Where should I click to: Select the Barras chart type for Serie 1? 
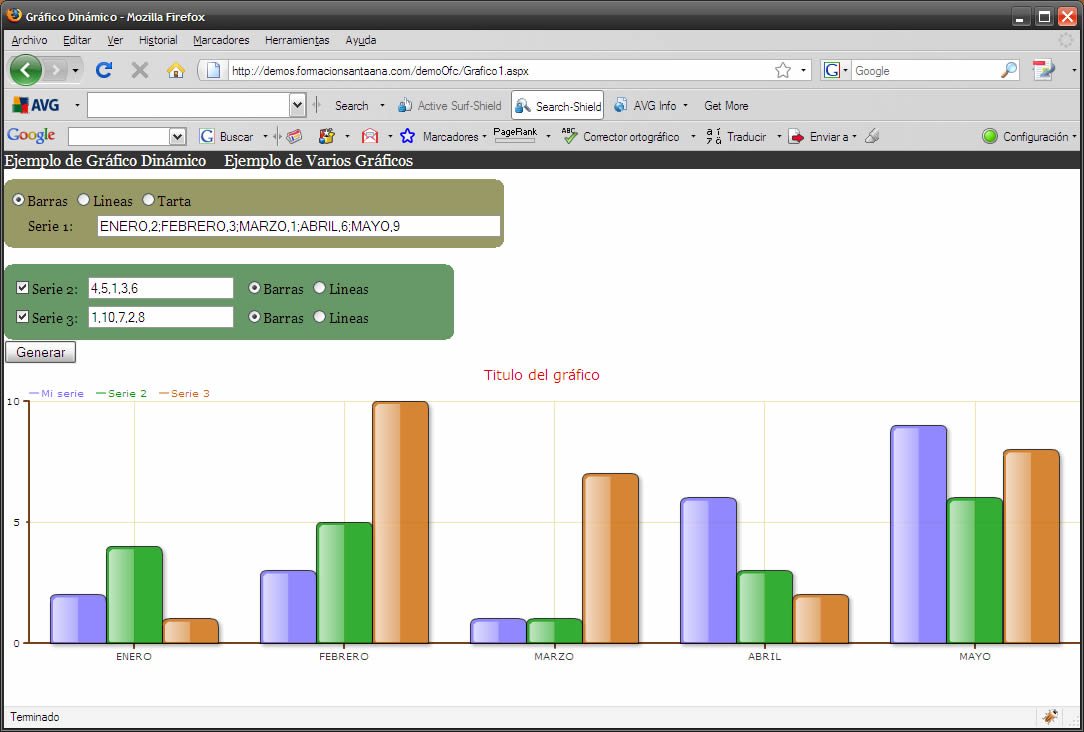click(19, 200)
